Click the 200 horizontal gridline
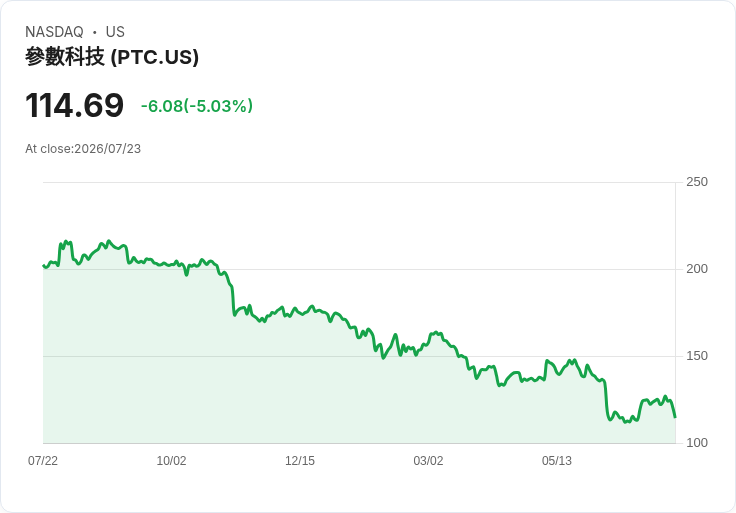This screenshot has width=736, height=513. 359,269
